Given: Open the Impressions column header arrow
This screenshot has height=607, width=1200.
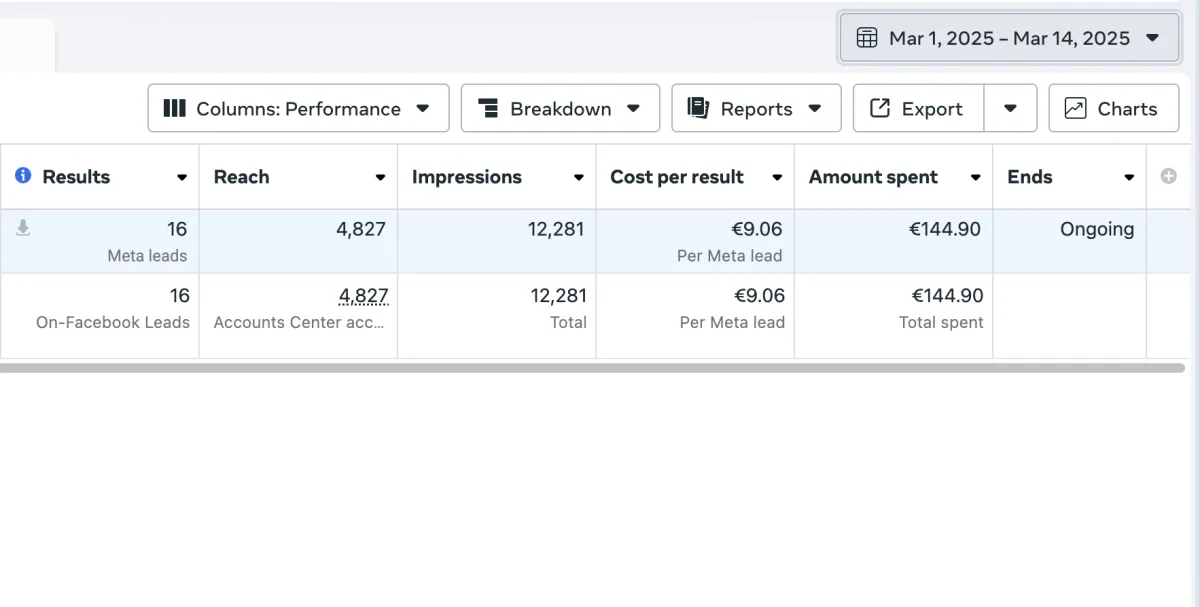Looking at the screenshot, I should point(578,178).
